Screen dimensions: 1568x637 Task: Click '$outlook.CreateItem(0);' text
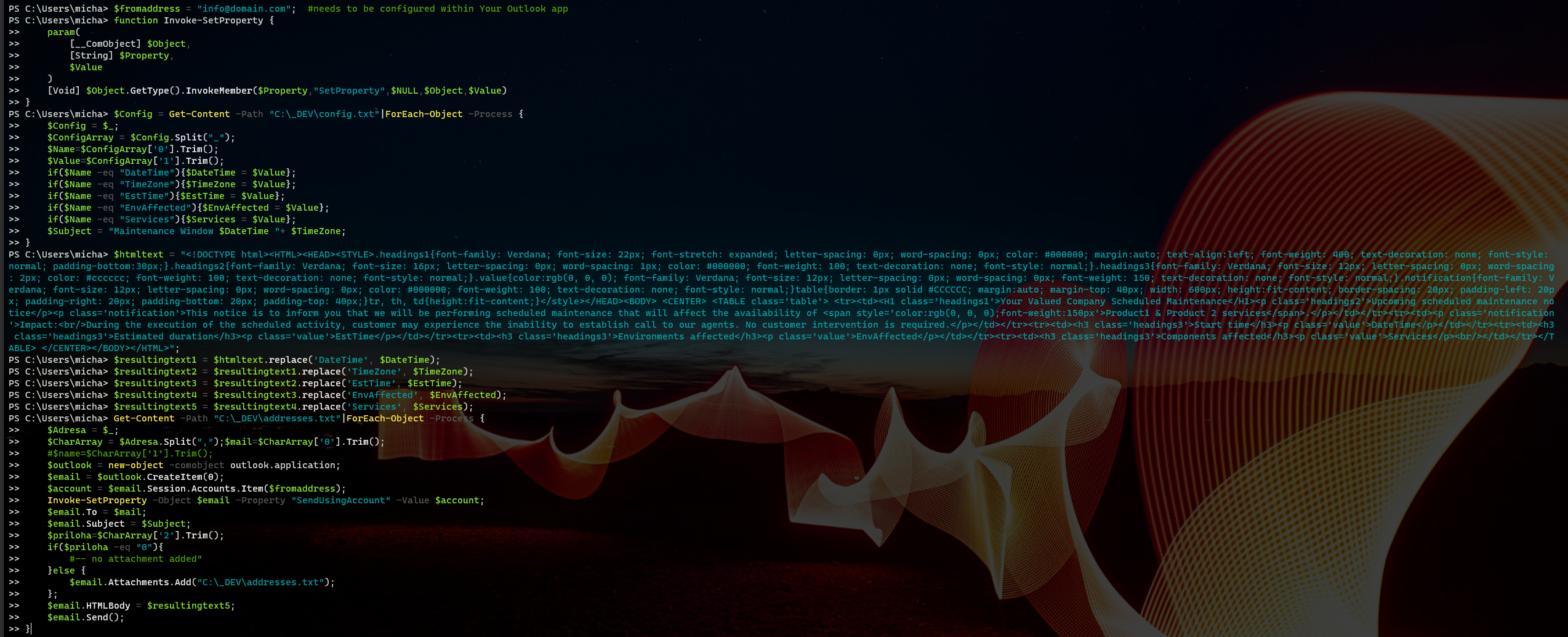point(161,477)
